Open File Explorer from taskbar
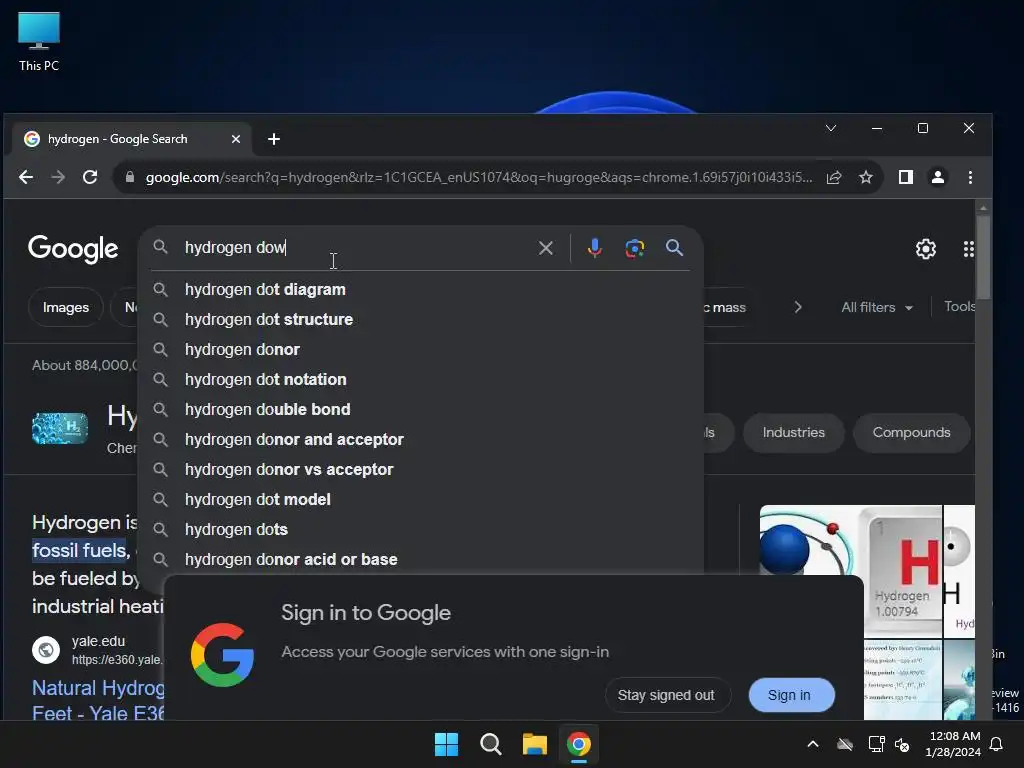 click(x=535, y=744)
